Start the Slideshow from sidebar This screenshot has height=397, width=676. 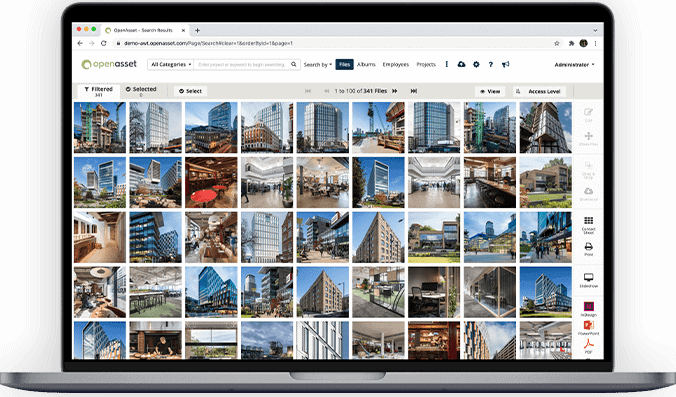(588, 280)
